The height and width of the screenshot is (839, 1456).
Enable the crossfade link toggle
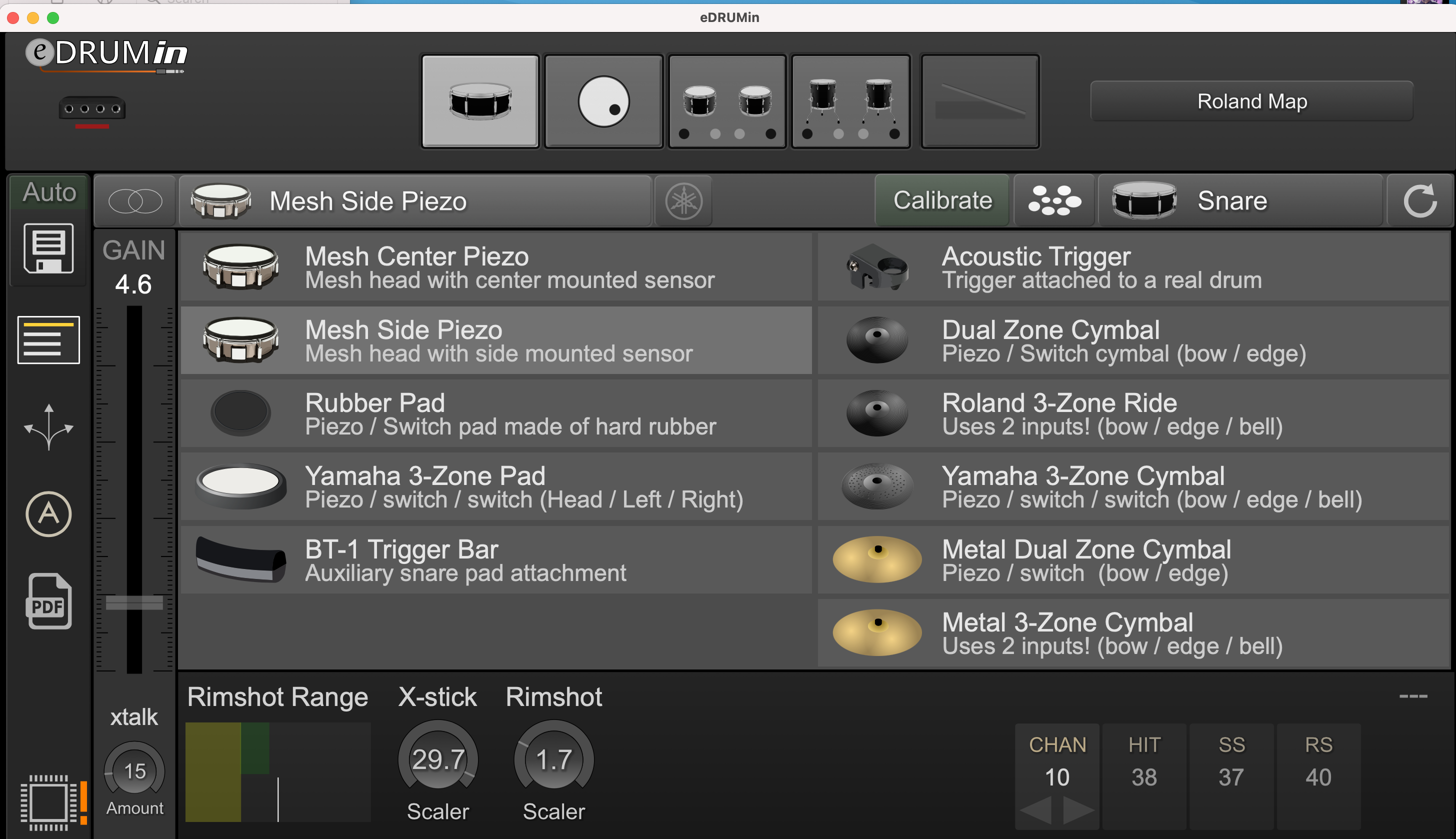[x=135, y=200]
